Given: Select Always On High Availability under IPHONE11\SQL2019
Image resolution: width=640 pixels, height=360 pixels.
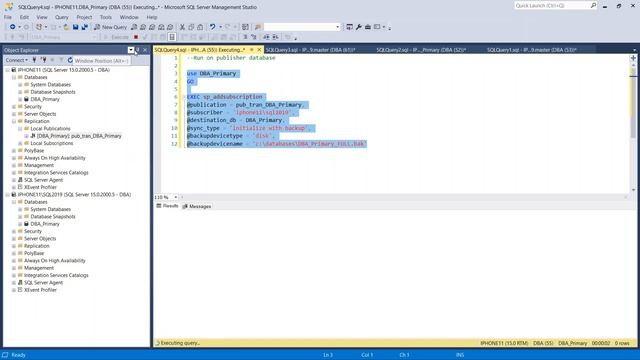Looking at the screenshot, I should pyautogui.click(x=55, y=260).
